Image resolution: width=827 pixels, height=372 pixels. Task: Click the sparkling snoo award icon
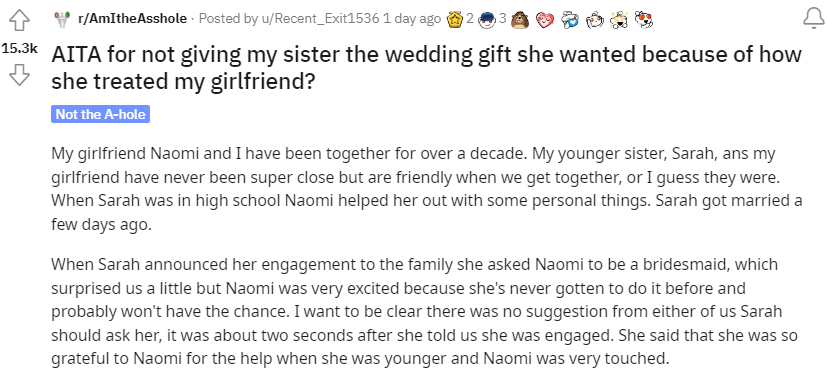coord(618,20)
